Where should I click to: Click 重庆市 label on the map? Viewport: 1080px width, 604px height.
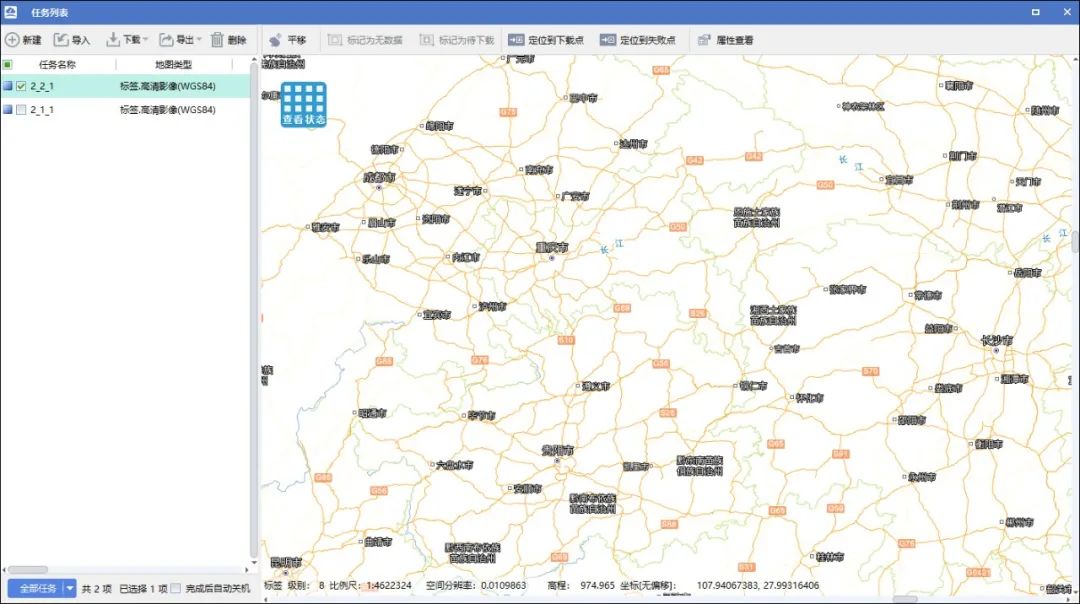[552, 247]
